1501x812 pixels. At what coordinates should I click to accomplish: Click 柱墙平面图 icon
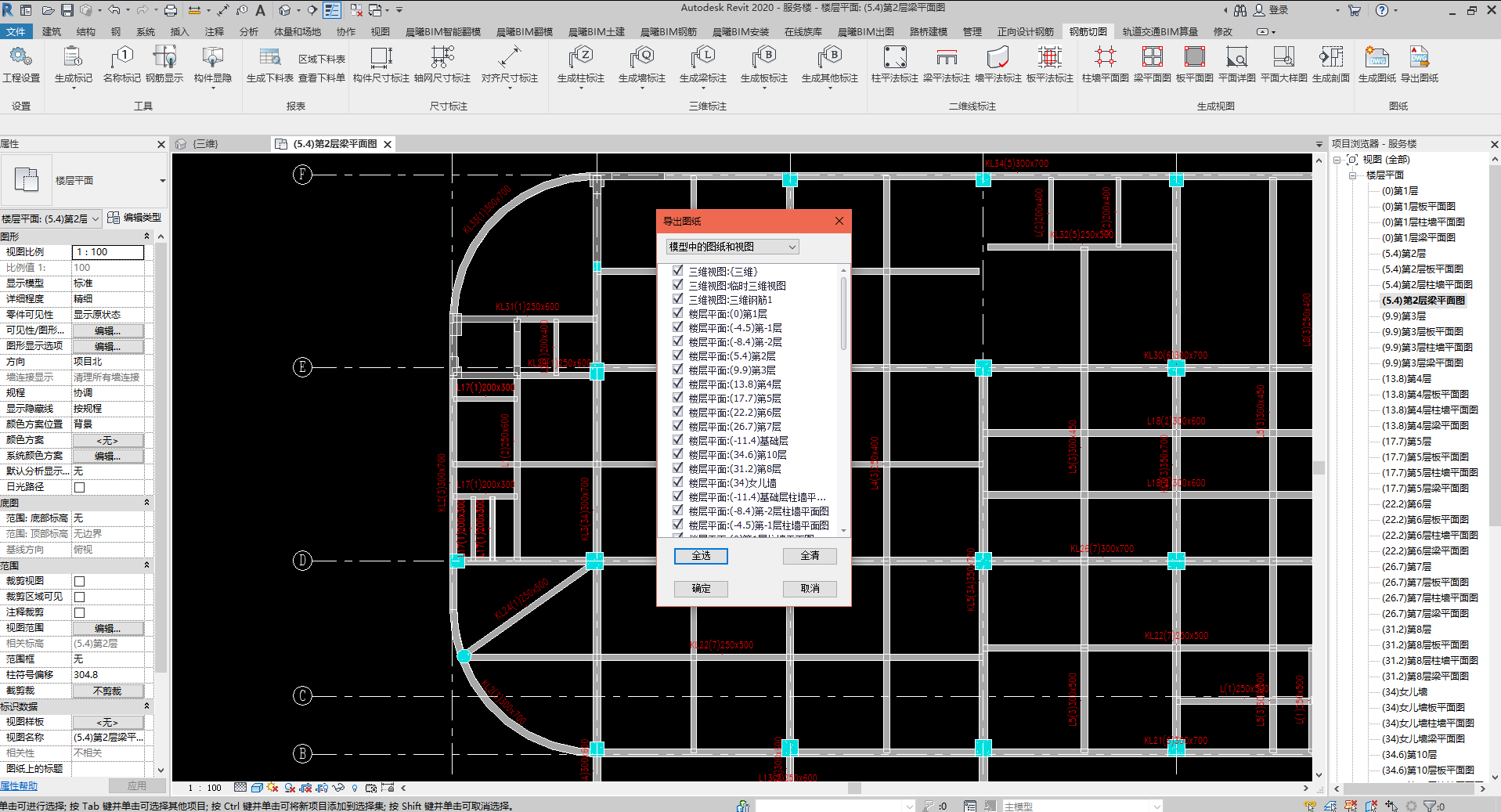pos(1106,63)
